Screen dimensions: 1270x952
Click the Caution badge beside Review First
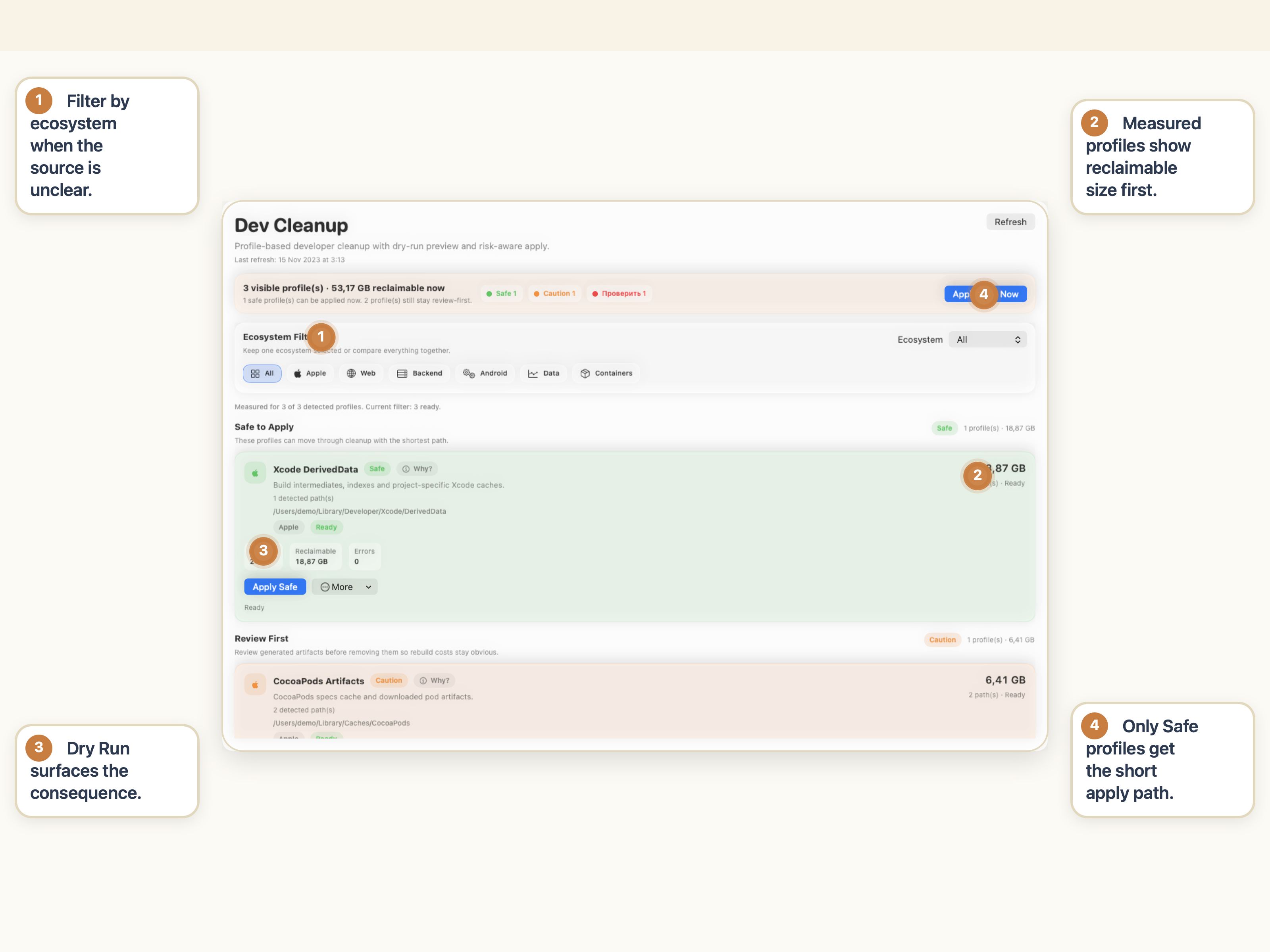[942, 639]
